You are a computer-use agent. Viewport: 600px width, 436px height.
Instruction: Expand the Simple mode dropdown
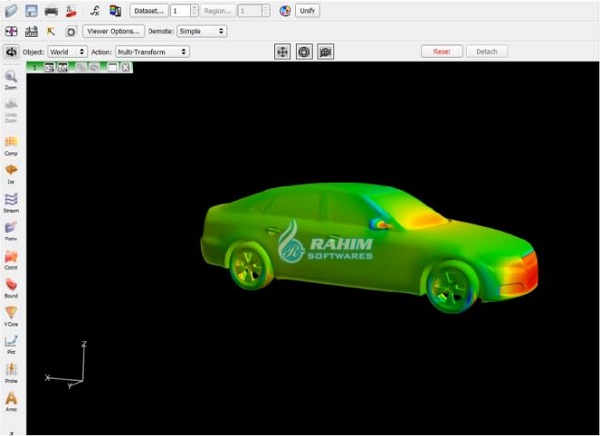201,31
